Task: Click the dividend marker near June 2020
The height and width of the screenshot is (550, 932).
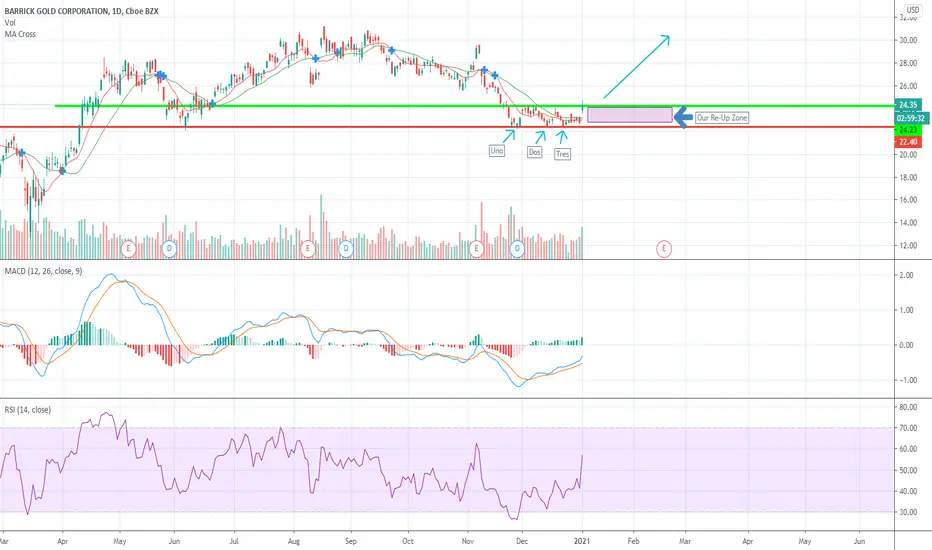Action: coord(169,249)
